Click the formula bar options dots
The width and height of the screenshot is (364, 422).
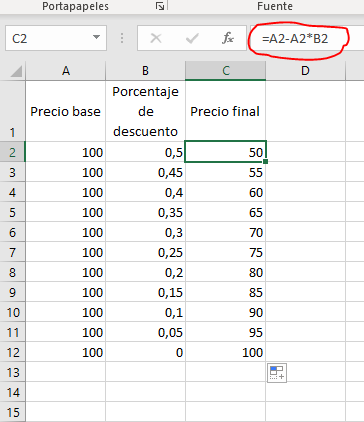(x=122, y=38)
